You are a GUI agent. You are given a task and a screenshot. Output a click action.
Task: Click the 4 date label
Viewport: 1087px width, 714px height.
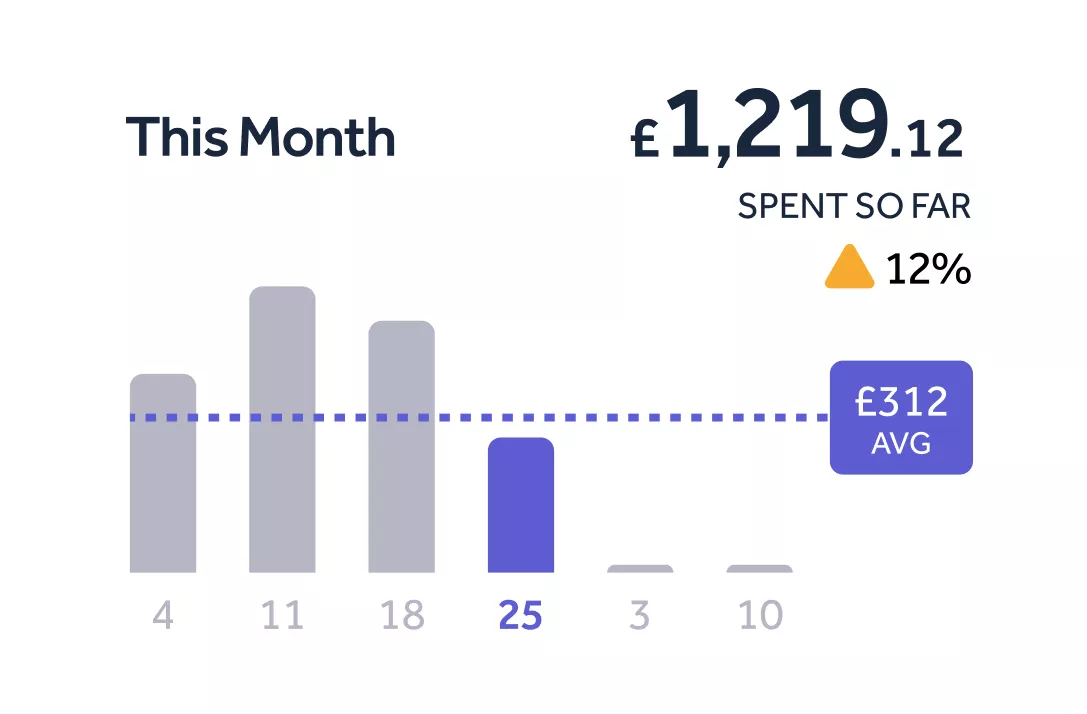pos(163,616)
